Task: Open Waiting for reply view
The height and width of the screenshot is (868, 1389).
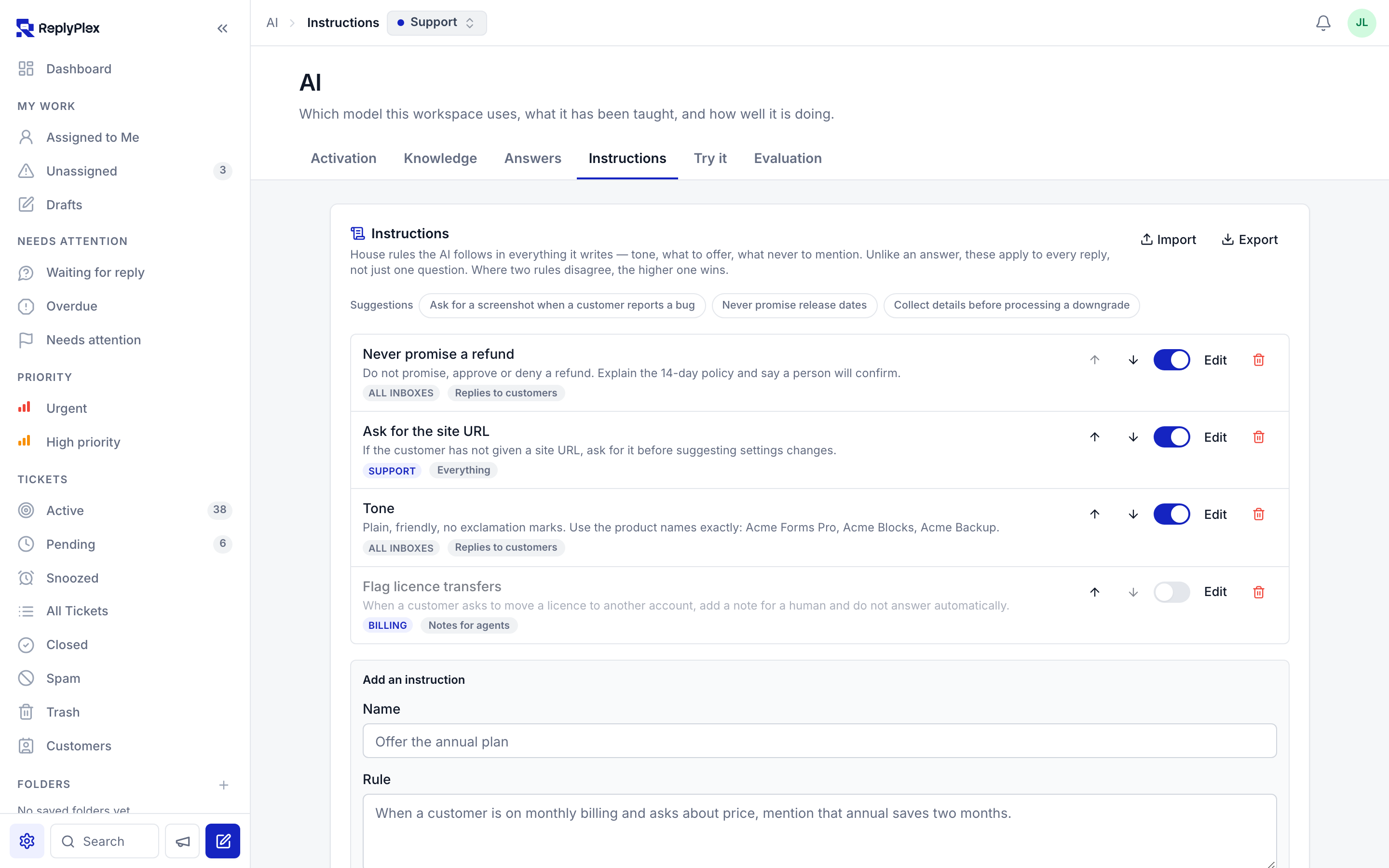Action: point(124,272)
